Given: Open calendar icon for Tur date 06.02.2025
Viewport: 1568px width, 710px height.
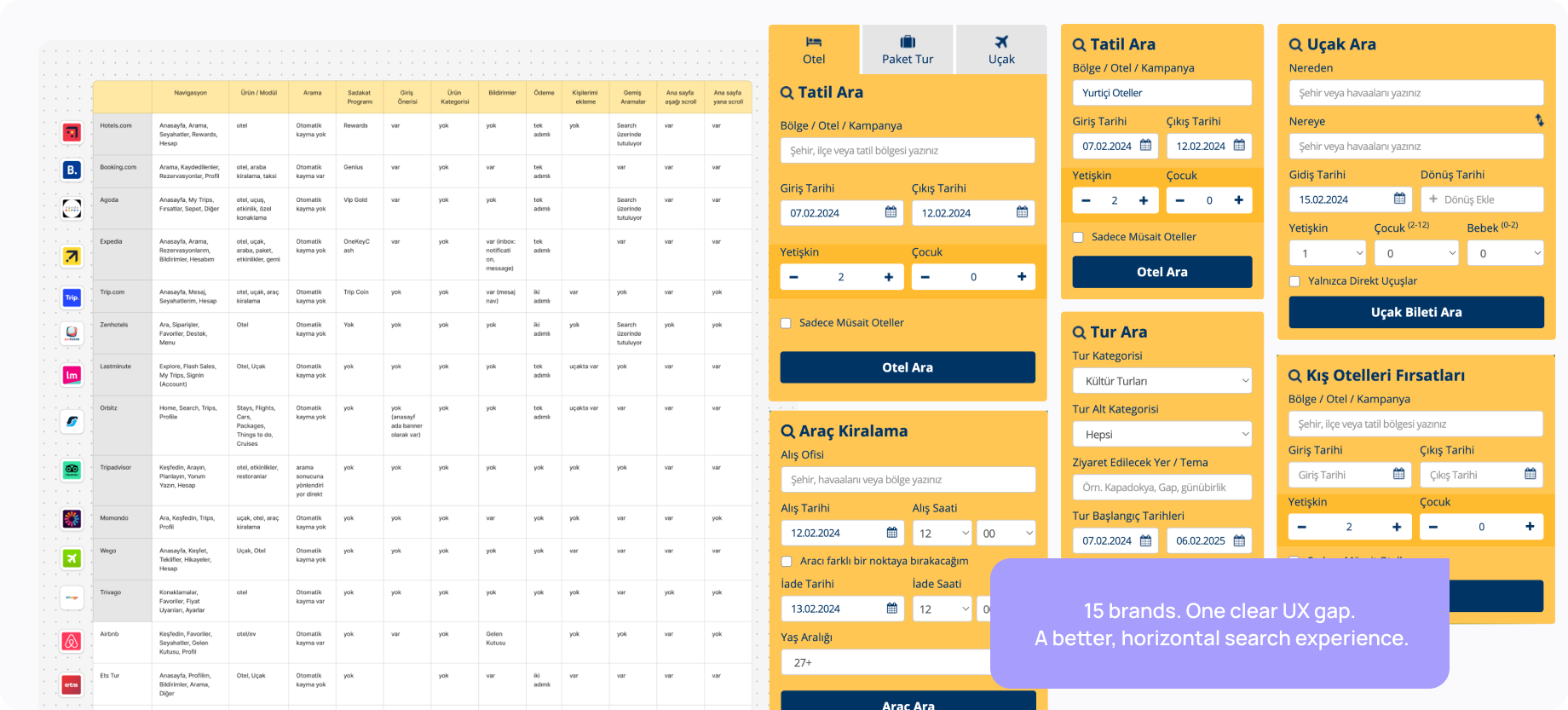Looking at the screenshot, I should (1239, 540).
